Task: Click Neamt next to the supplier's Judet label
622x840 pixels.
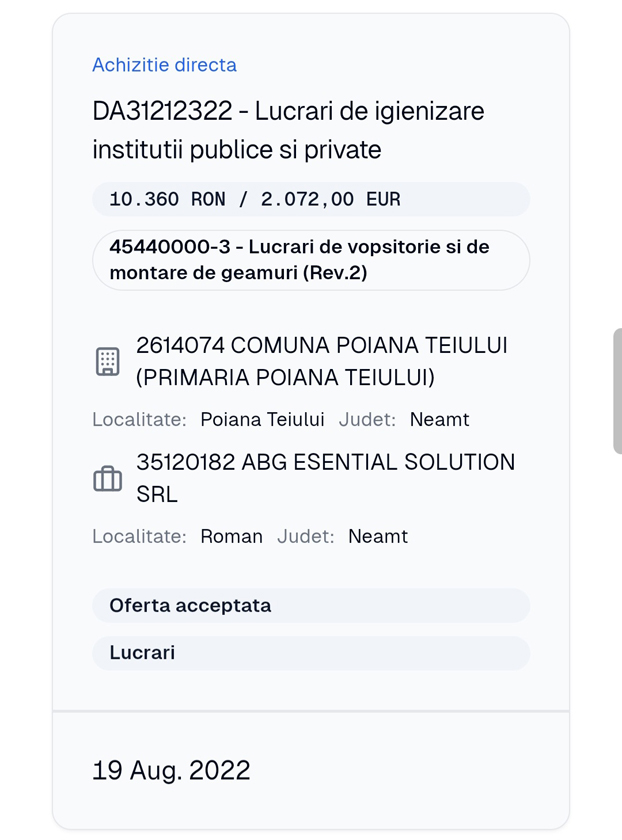Action: click(378, 536)
